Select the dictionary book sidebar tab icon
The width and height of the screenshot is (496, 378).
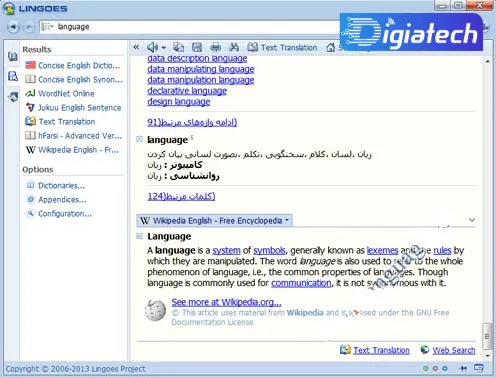tap(13, 56)
